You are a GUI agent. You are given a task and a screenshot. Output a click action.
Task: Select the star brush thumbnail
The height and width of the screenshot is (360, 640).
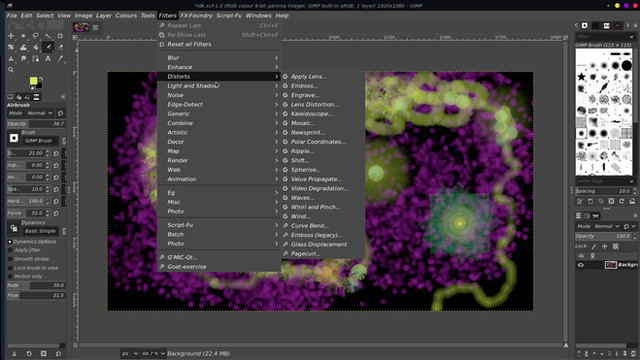click(582, 76)
